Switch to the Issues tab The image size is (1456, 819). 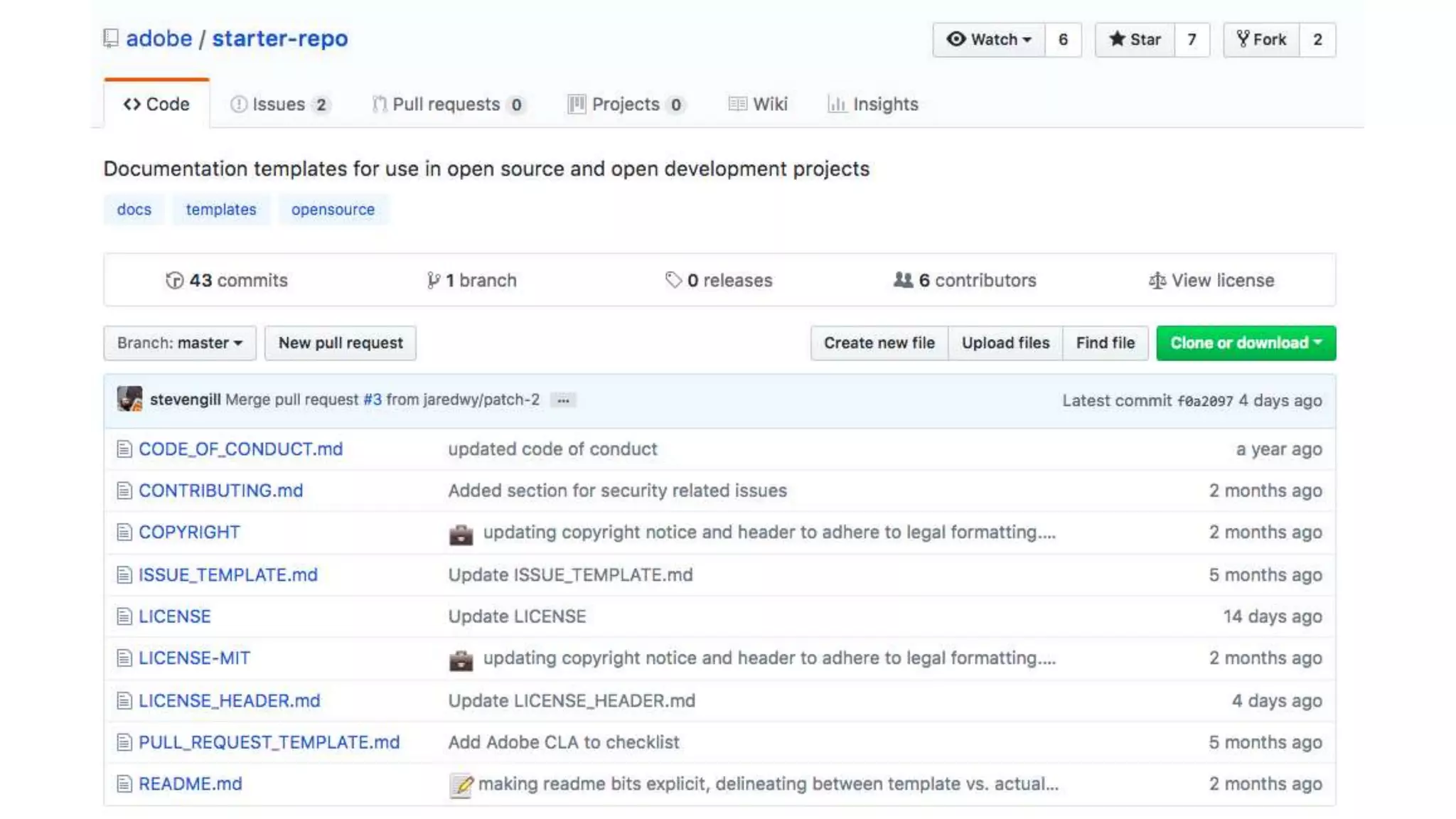point(279,105)
